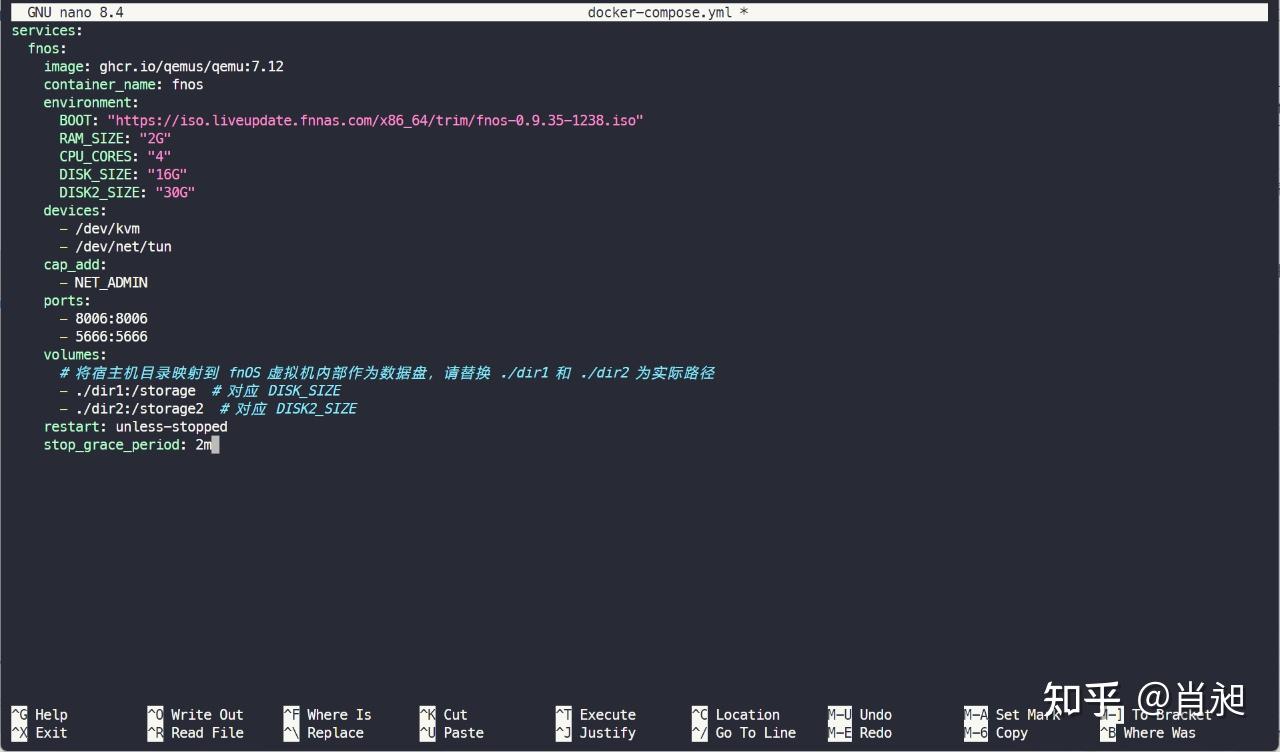This screenshot has width=1280, height=752.
Task: Open the Replace command
Action: (x=330, y=732)
